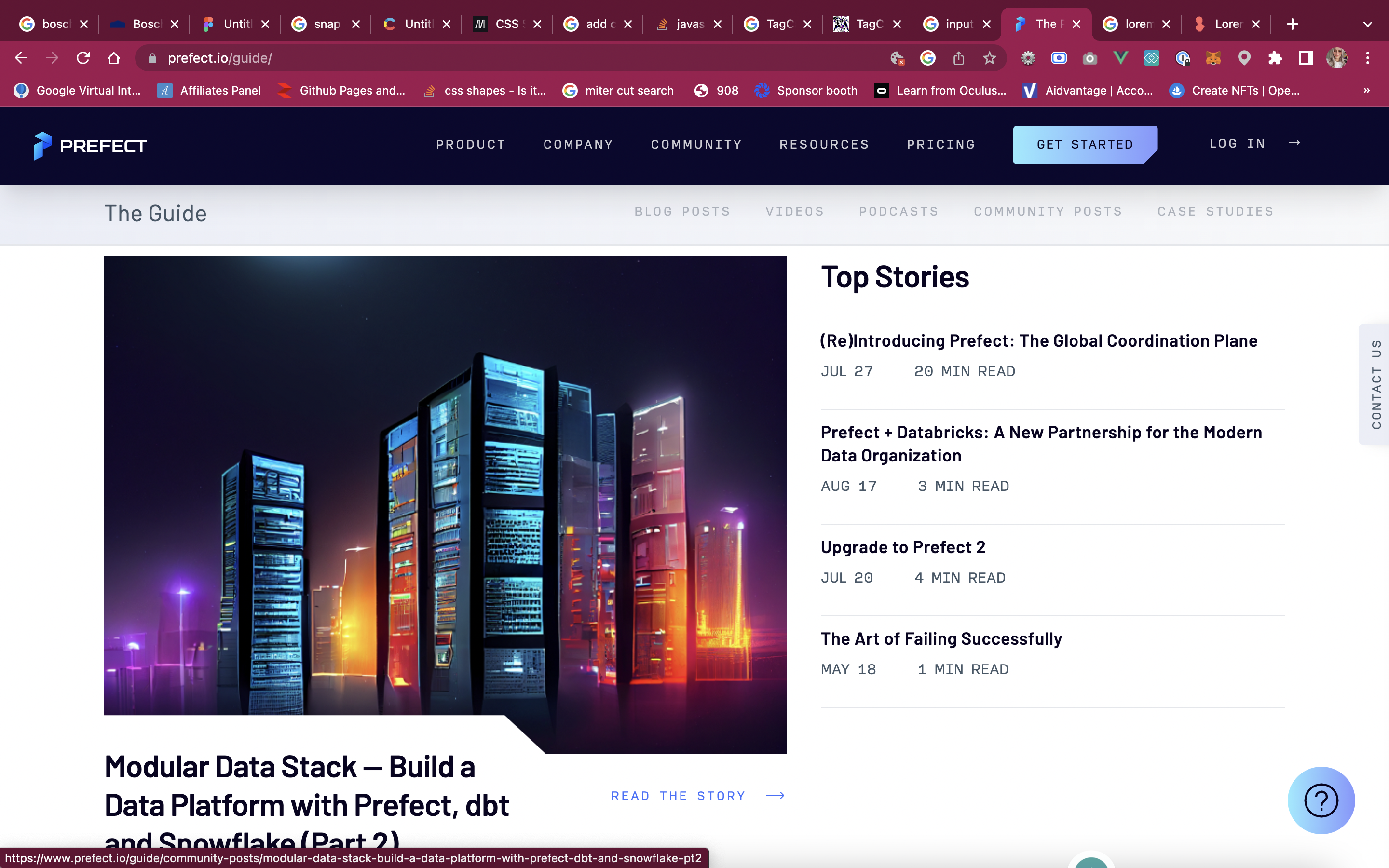Select the Community Posts filter
The width and height of the screenshot is (1389, 868).
pyautogui.click(x=1048, y=211)
